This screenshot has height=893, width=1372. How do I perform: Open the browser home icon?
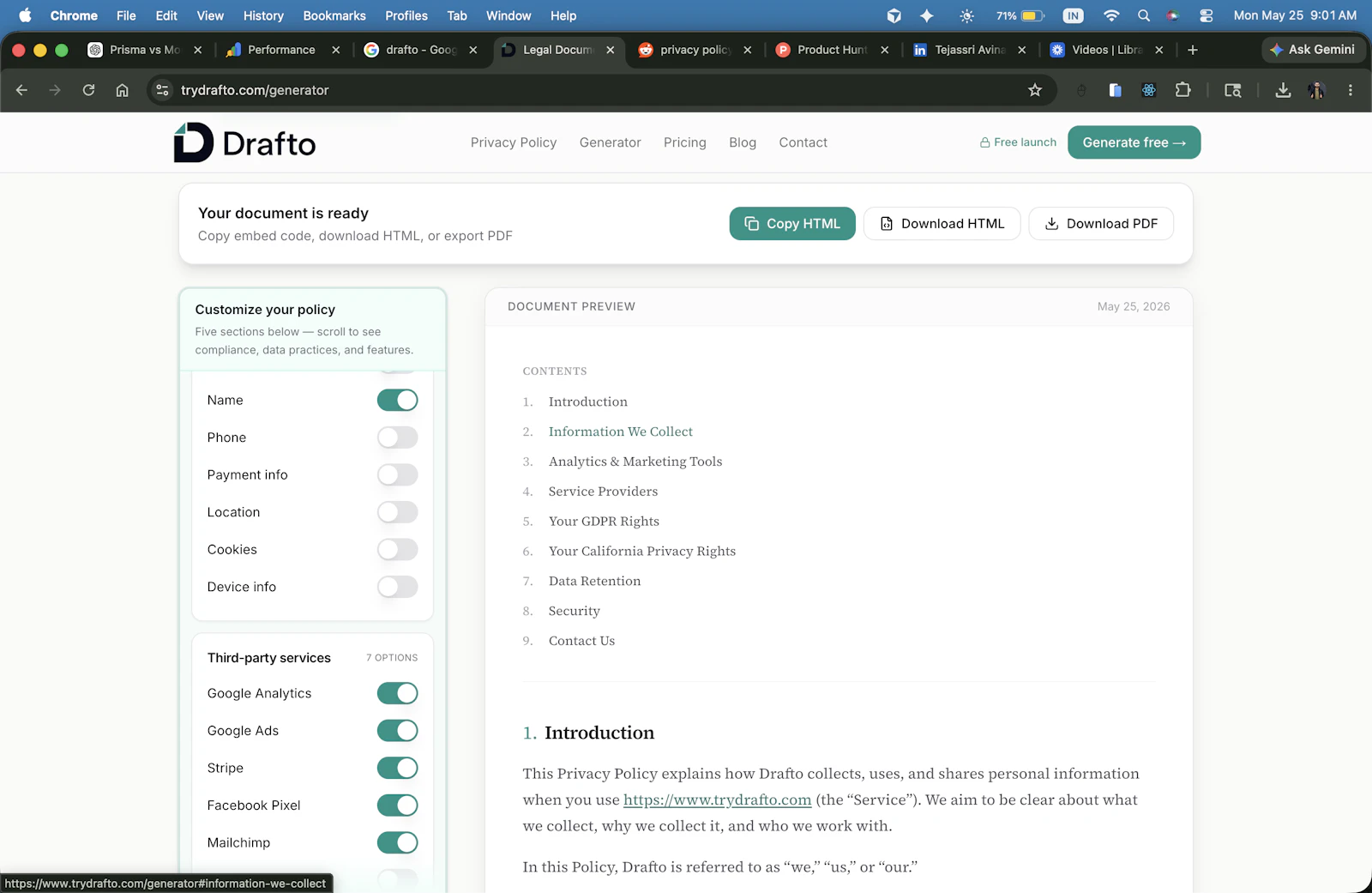(x=123, y=90)
